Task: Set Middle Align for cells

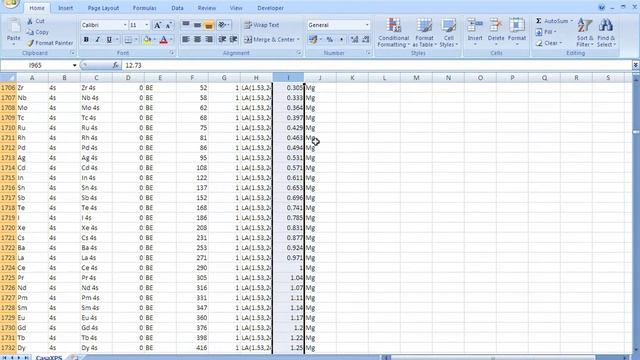Action: coord(197,25)
